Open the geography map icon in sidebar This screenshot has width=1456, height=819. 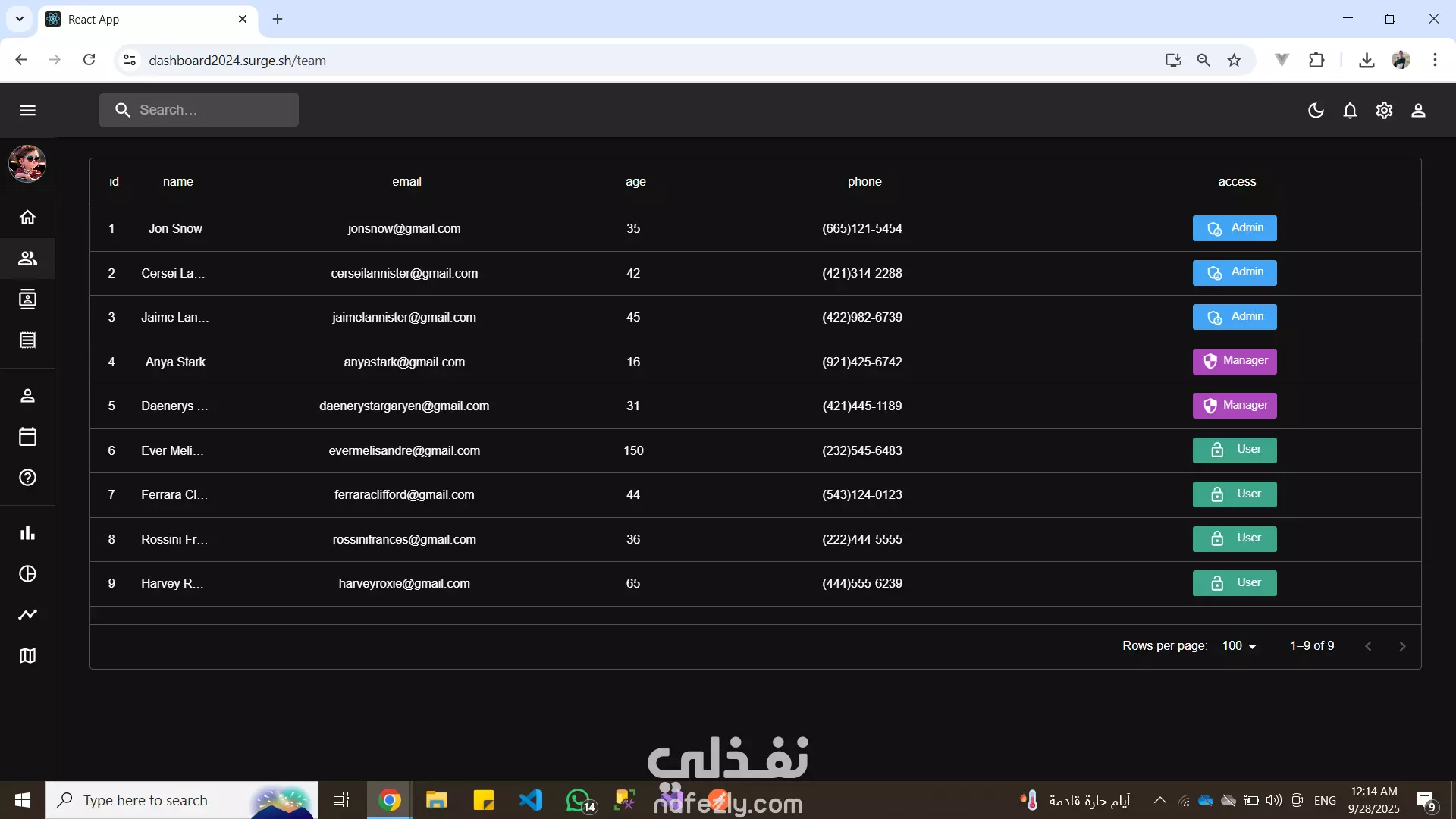28,656
